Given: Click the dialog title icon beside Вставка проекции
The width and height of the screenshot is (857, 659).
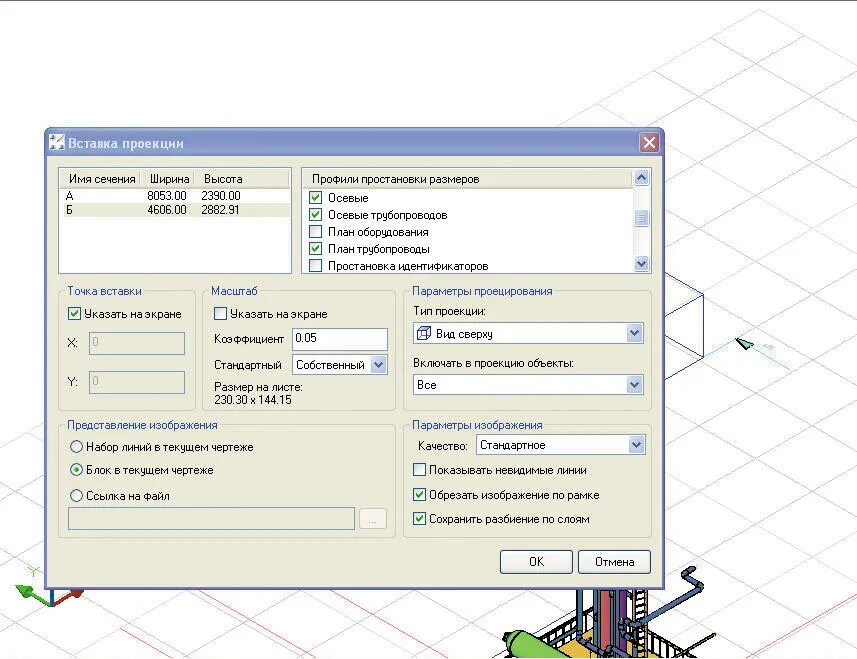Looking at the screenshot, I should pyautogui.click(x=56, y=143).
